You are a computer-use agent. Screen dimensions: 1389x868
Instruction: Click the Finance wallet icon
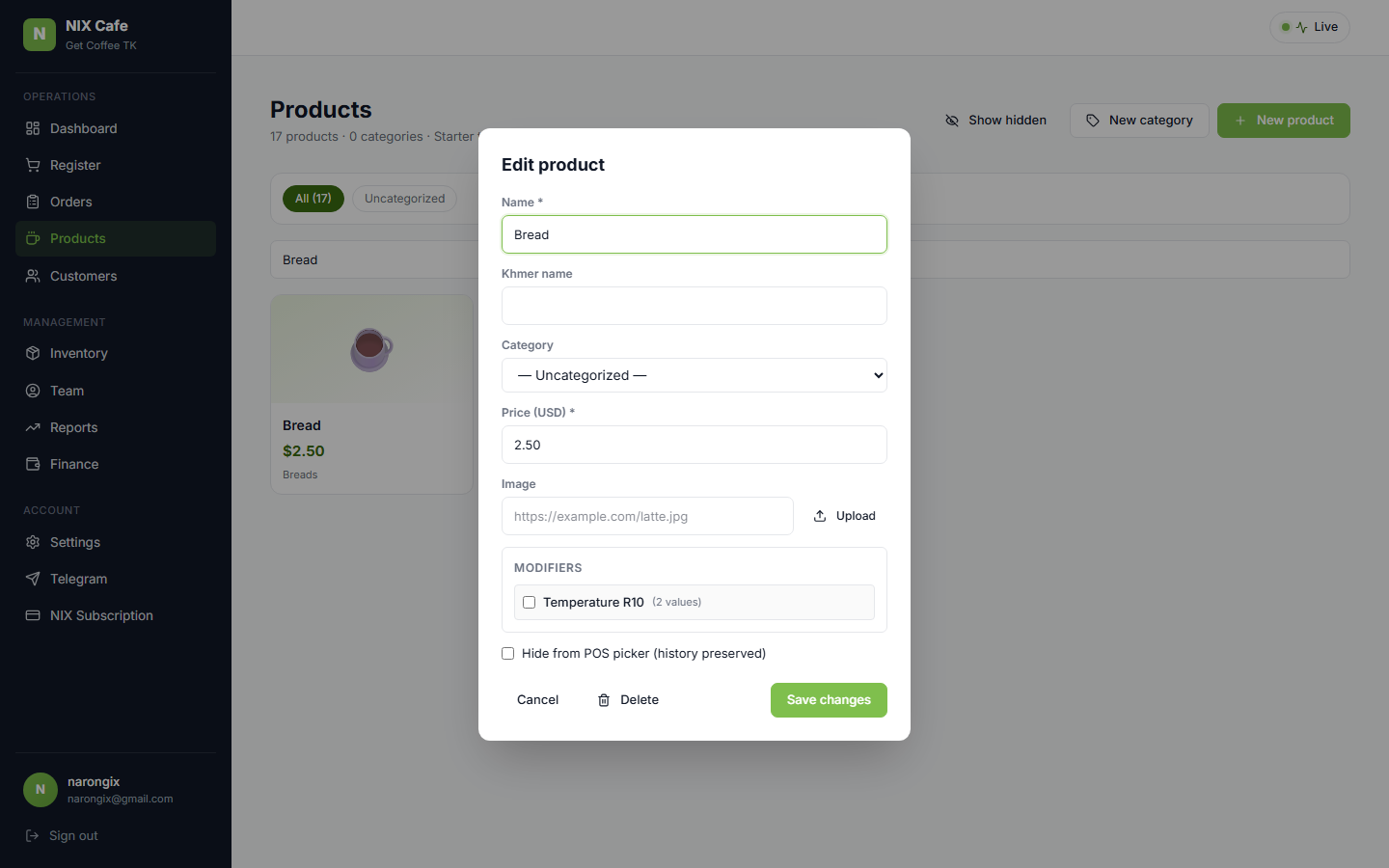(33, 464)
